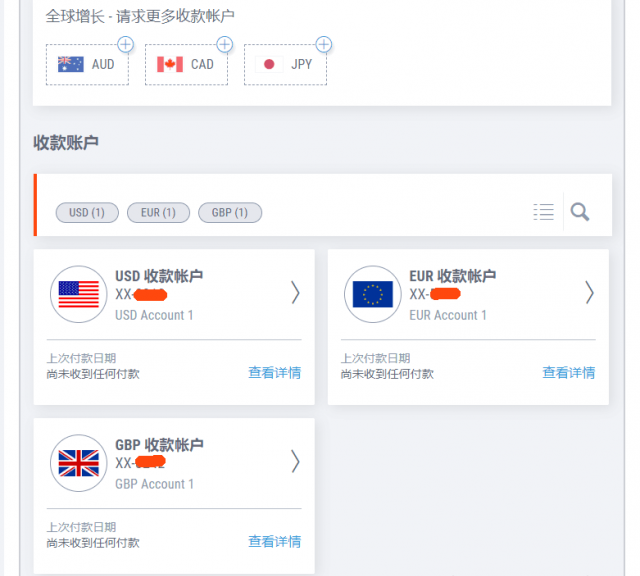The width and height of the screenshot is (640, 576).
Task: Click the plus icon on JPY card
Action: (324, 44)
